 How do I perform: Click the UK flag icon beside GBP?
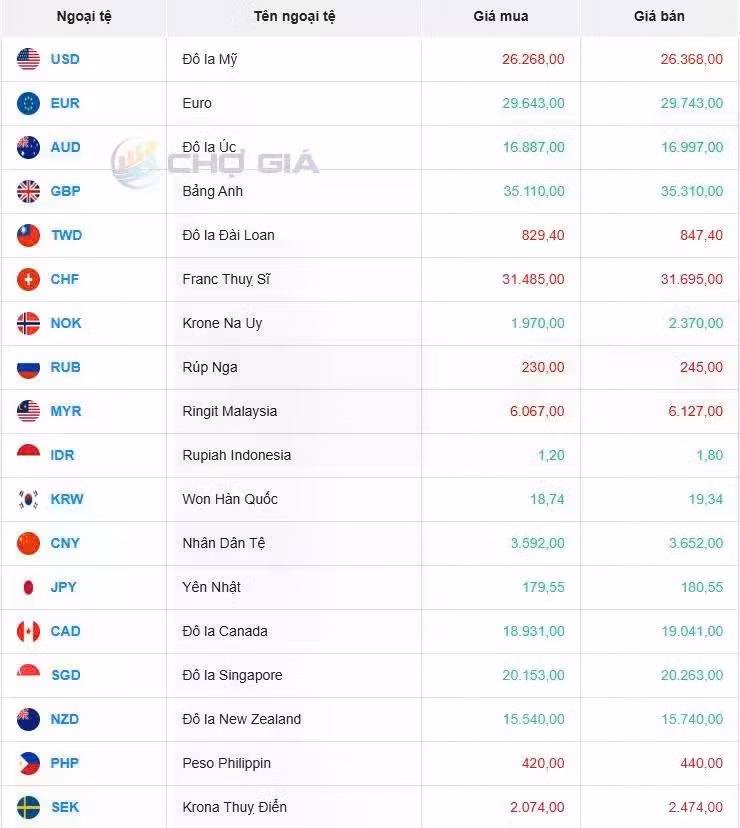(x=29, y=191)
